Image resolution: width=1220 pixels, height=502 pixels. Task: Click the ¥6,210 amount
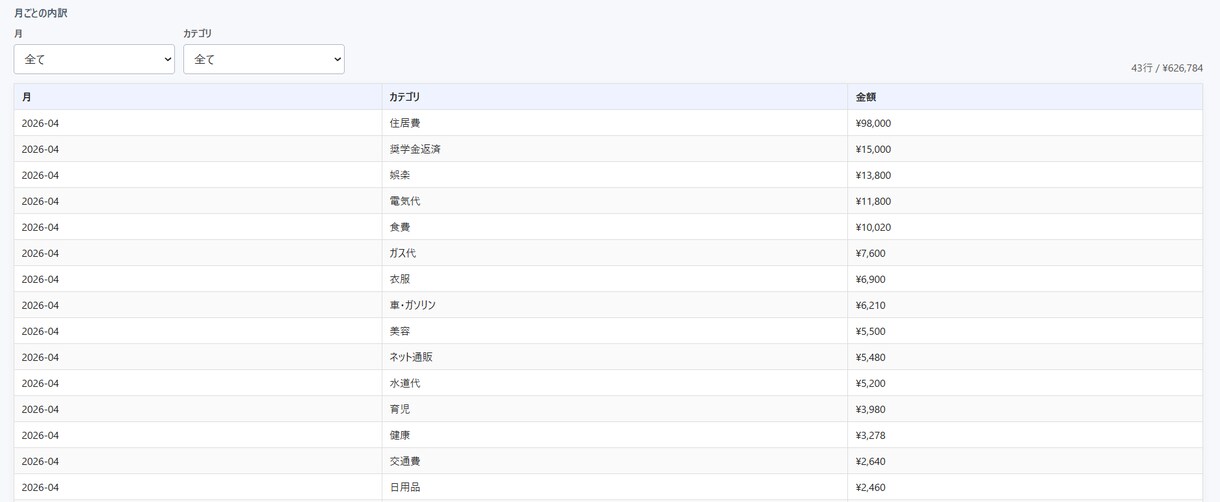[x=870, y=305]
